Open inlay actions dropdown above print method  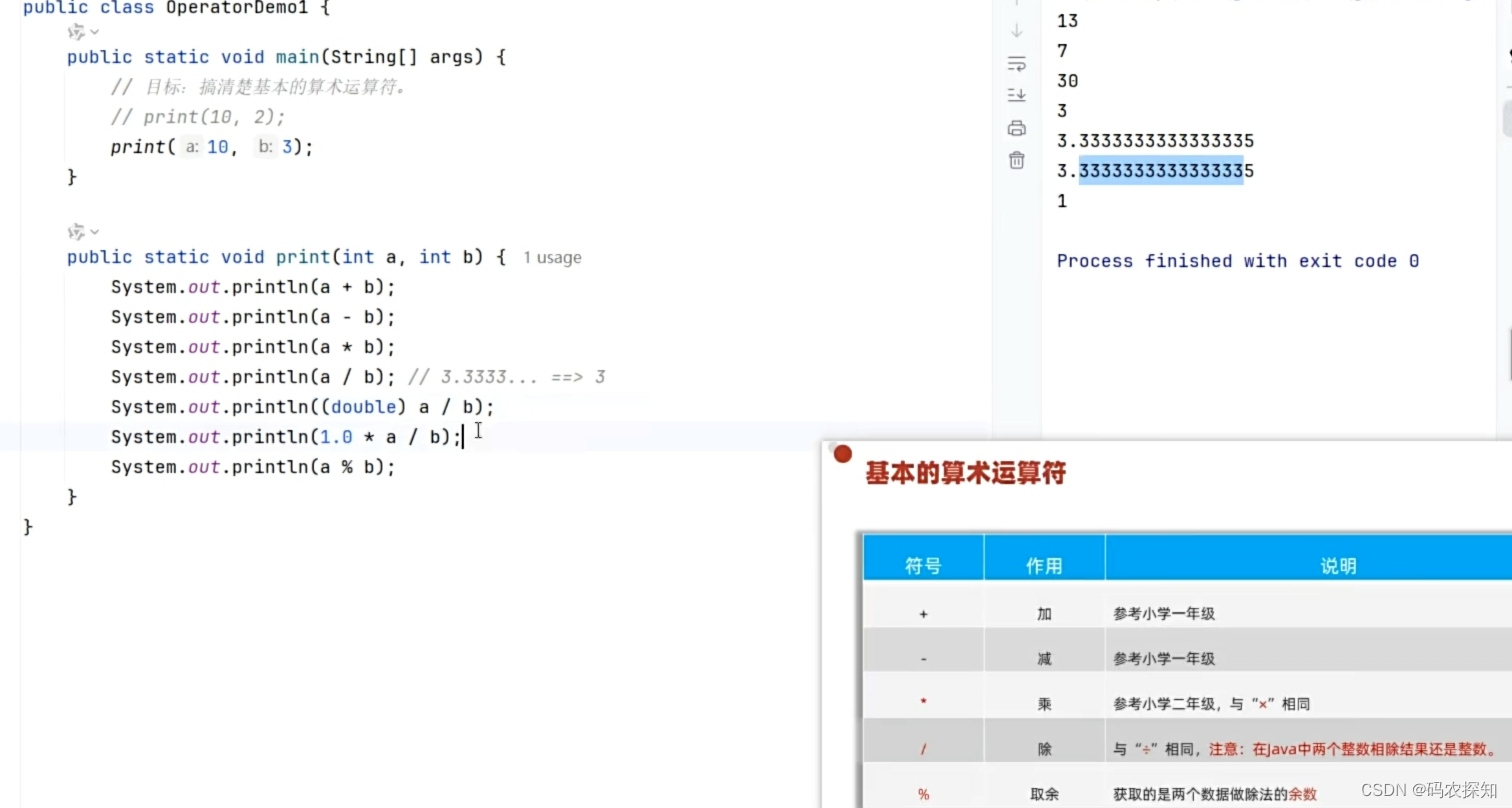(x=84, y=232)
